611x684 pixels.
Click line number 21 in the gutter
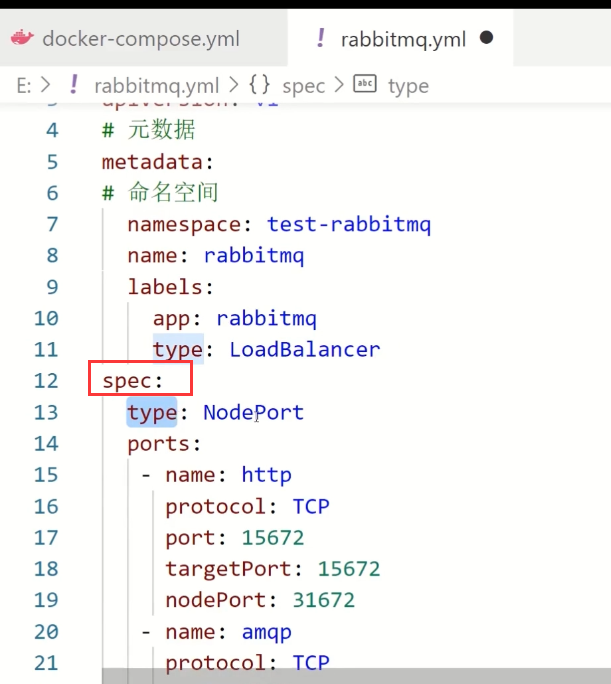[46, 663]
